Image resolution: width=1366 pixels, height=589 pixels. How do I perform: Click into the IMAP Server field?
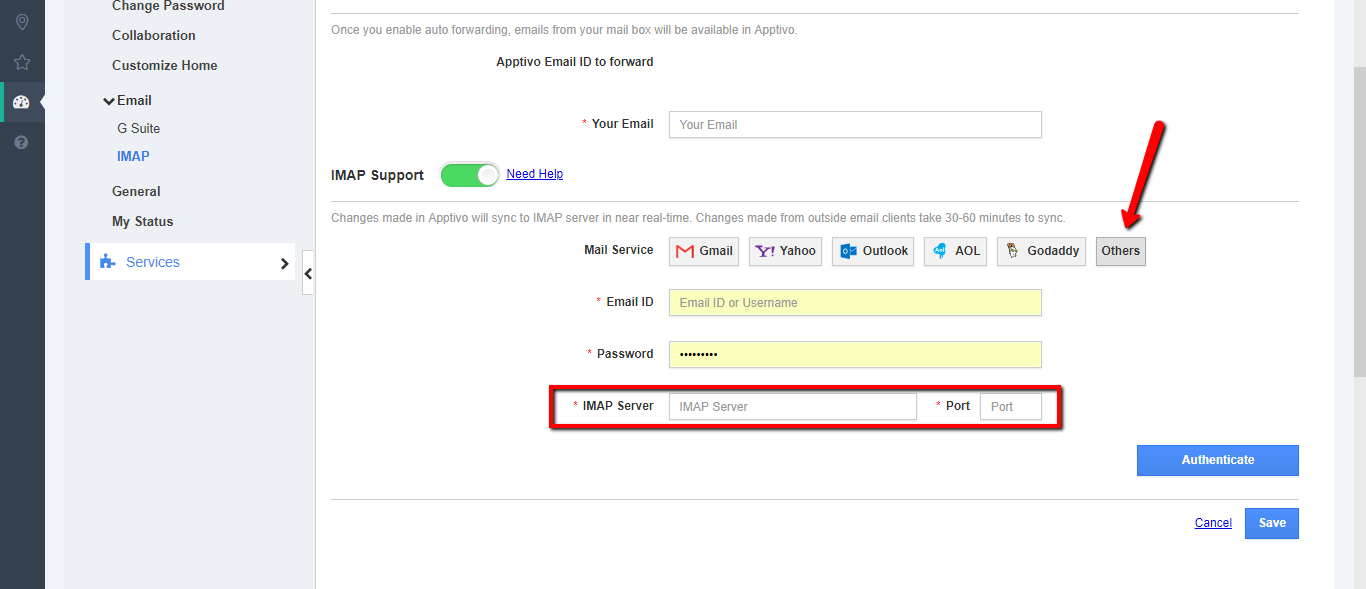point(792,407)
